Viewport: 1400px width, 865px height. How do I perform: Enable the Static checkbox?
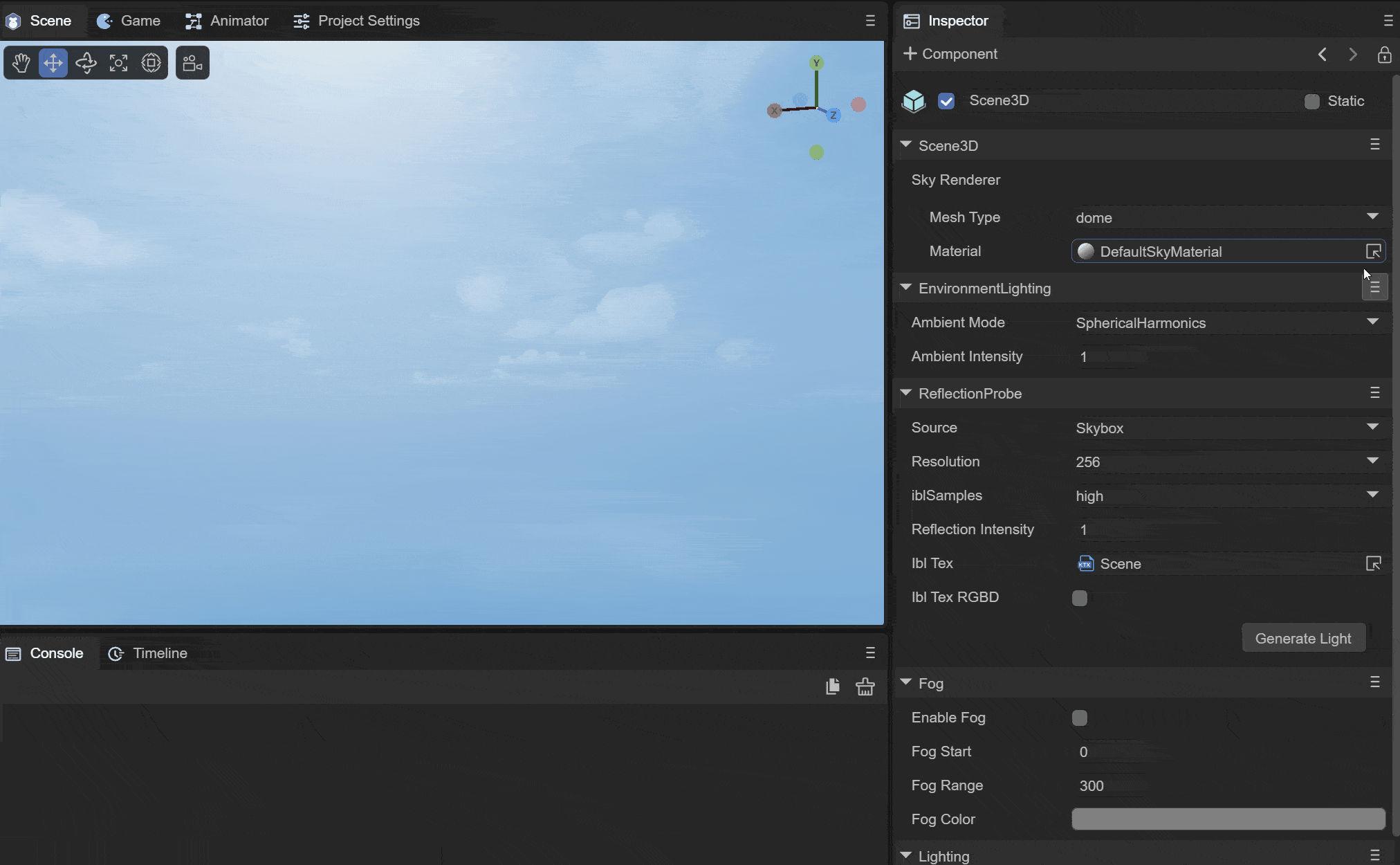[x=1311, y=102]
